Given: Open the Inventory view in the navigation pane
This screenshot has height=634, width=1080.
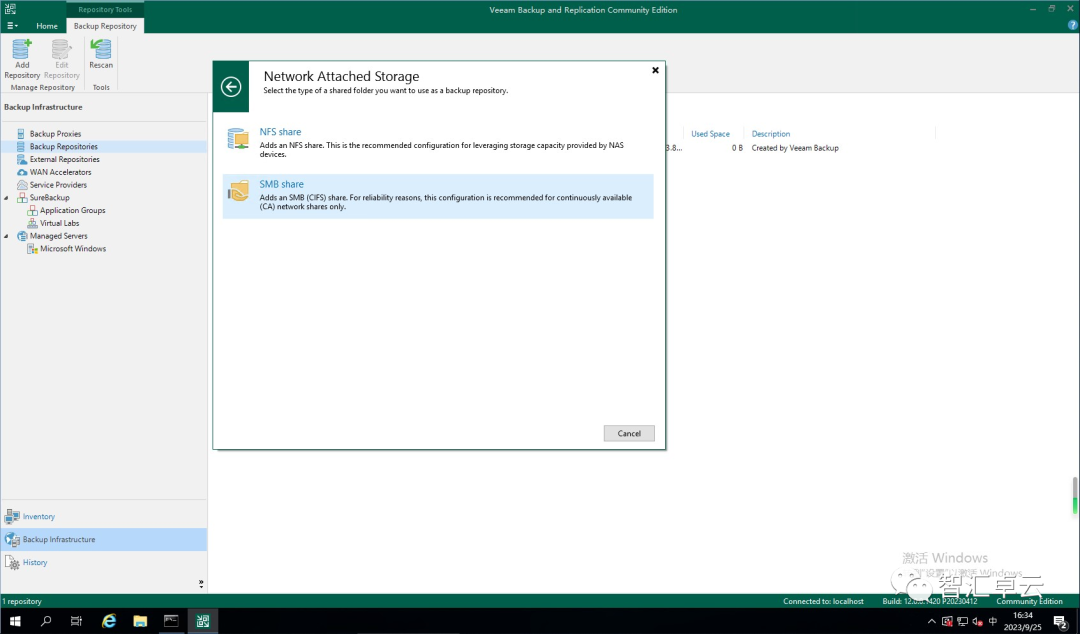Looking at the screenshot, I should (x=38, y=516).
